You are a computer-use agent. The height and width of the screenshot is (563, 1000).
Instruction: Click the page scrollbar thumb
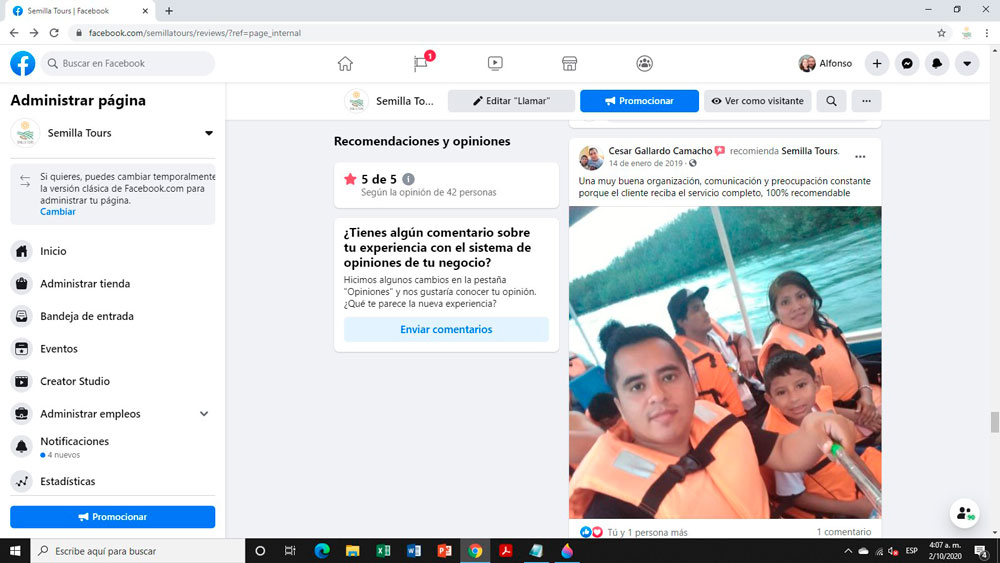(994, 422)
